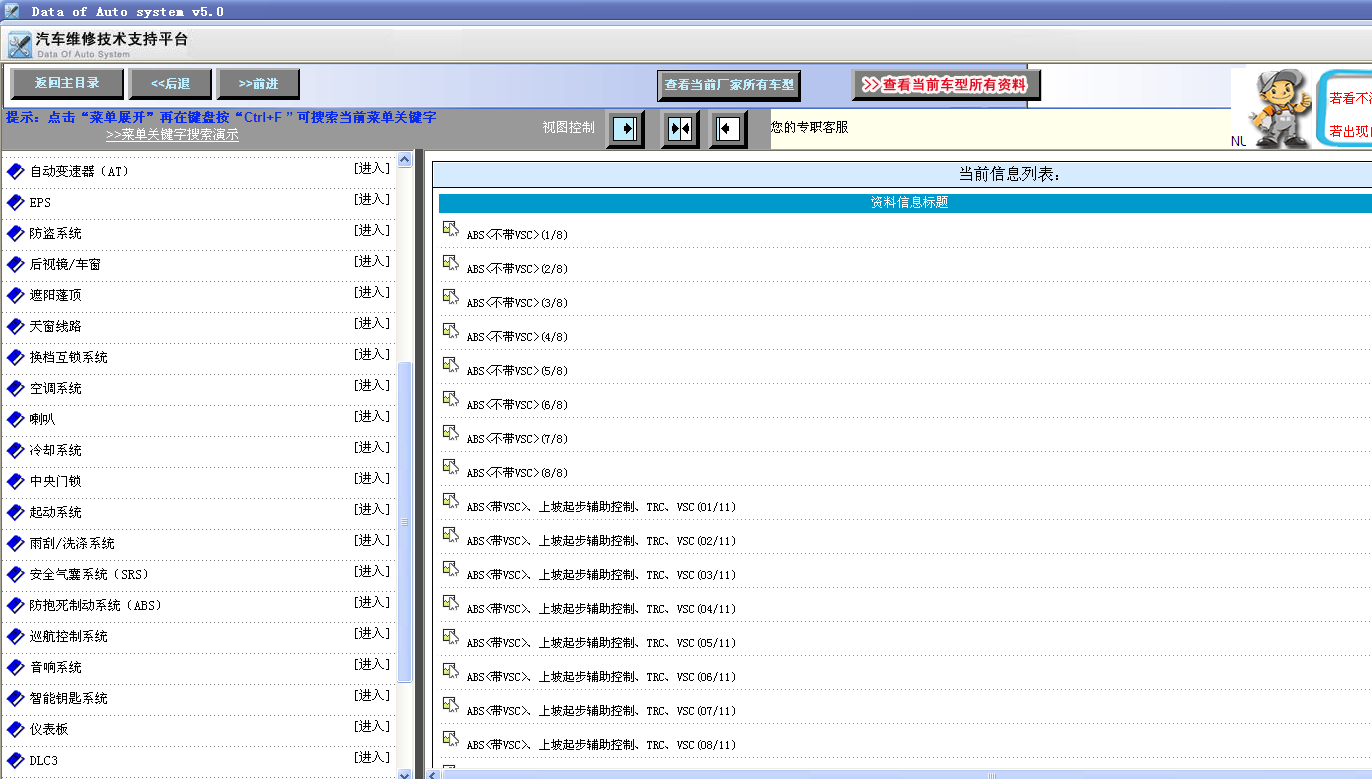Image resolution: width=1372 pixels, height=779 pixels.
Task: Click the book icon beside 遮阳蓬顶
Action: tap(15, 295)
